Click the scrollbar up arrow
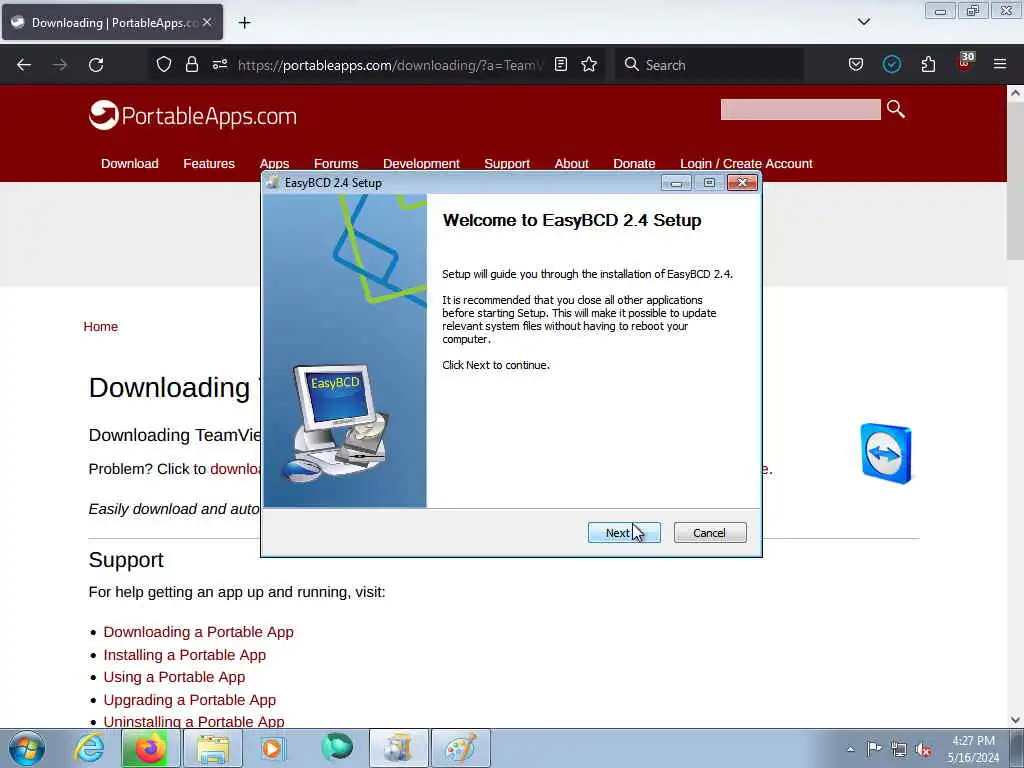Image resolution: width=1024 pixels, height=768 pixels. tap(1015, 93)
